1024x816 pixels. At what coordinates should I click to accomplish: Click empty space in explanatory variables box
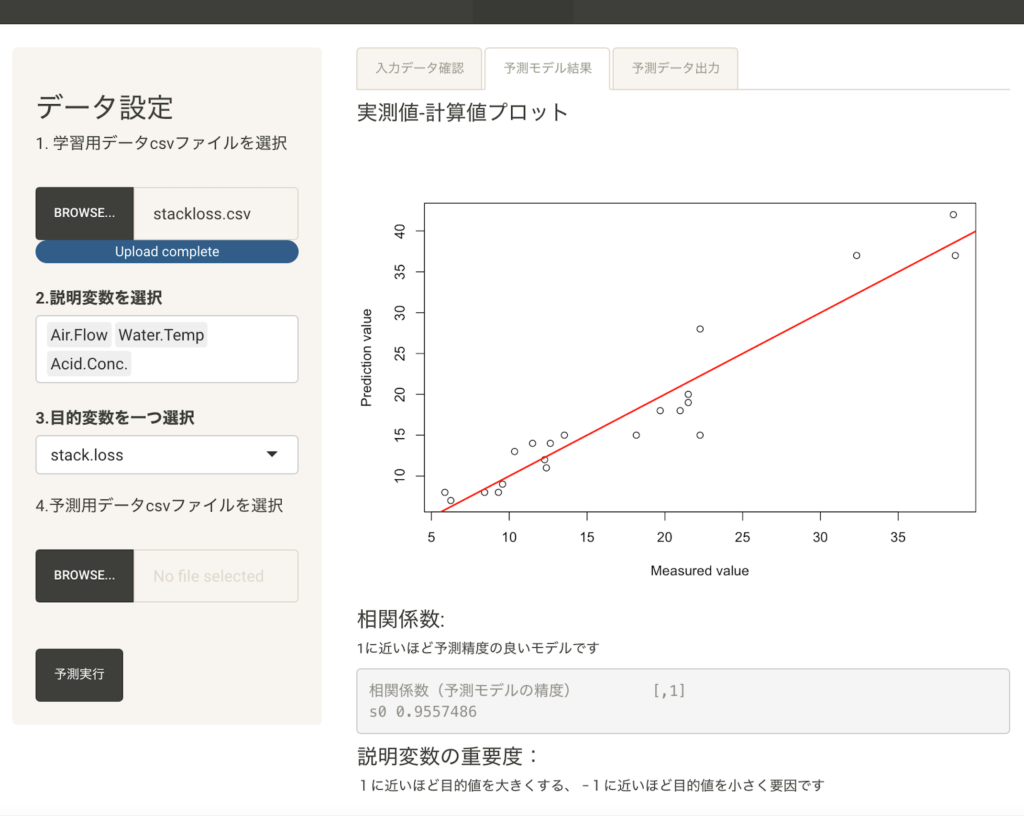(220, 364)
